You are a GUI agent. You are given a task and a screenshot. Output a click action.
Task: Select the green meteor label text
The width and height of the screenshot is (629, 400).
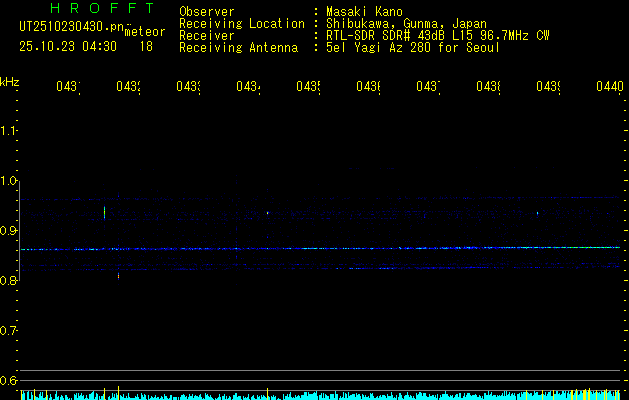pos(145,32)
